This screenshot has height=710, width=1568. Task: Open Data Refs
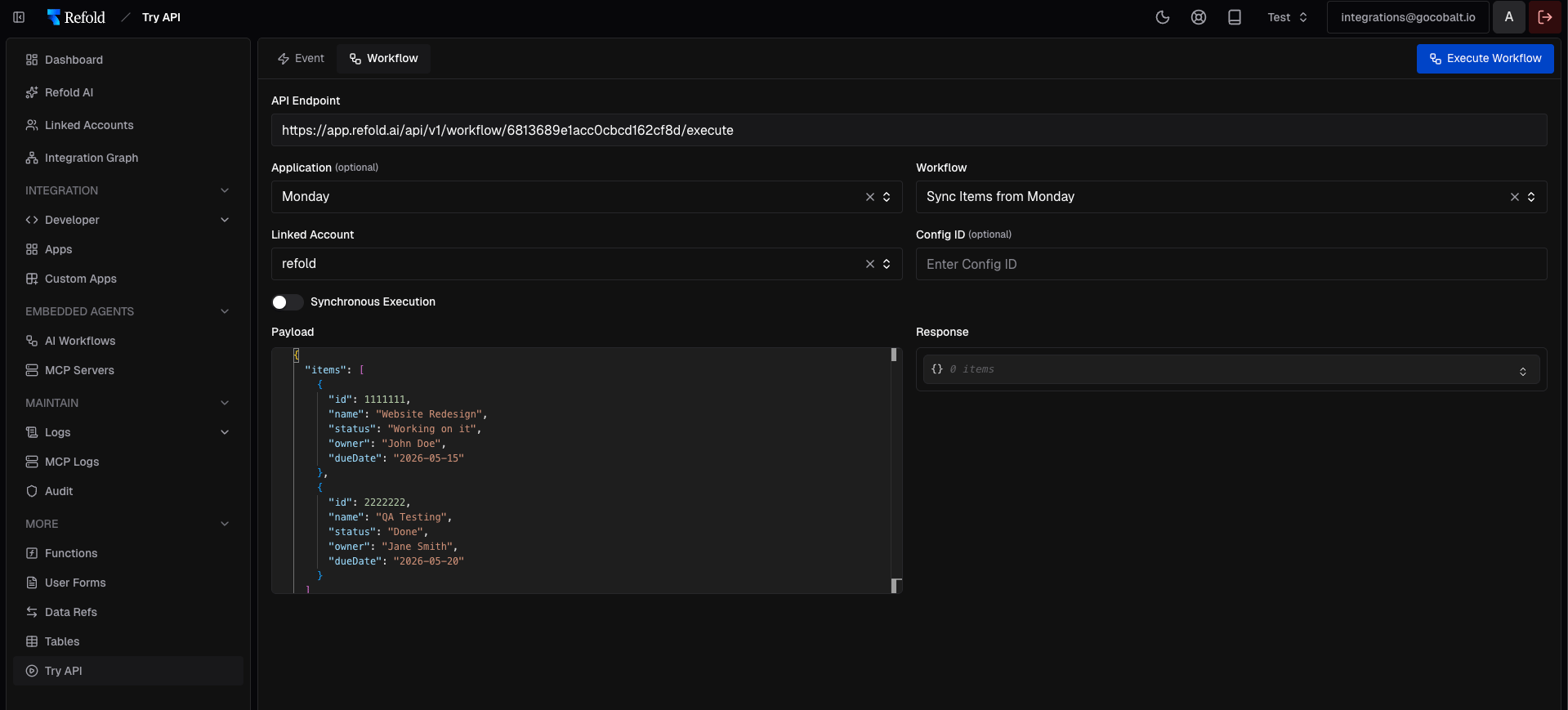click(128, 612)
